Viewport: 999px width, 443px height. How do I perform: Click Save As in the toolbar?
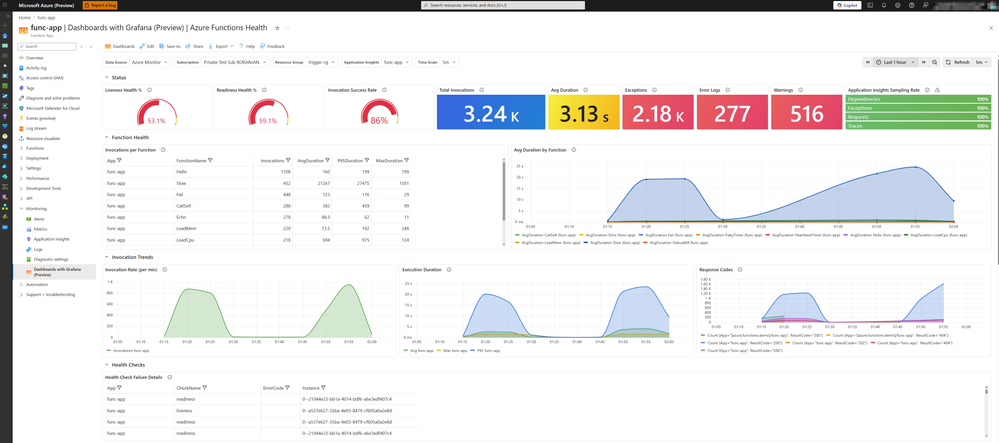[x=170, y=47]
